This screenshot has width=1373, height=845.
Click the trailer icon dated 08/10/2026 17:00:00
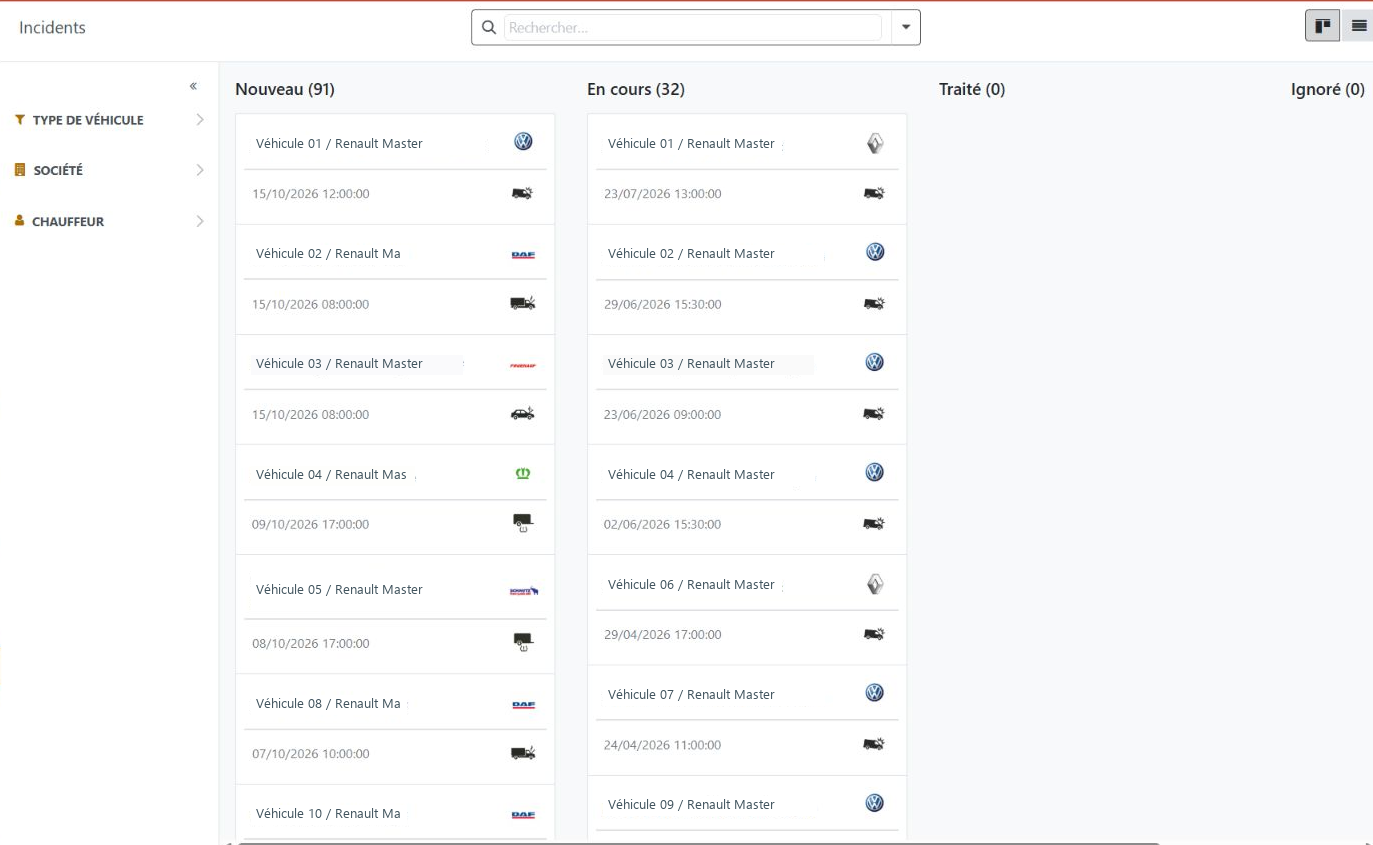click(522, 642)
